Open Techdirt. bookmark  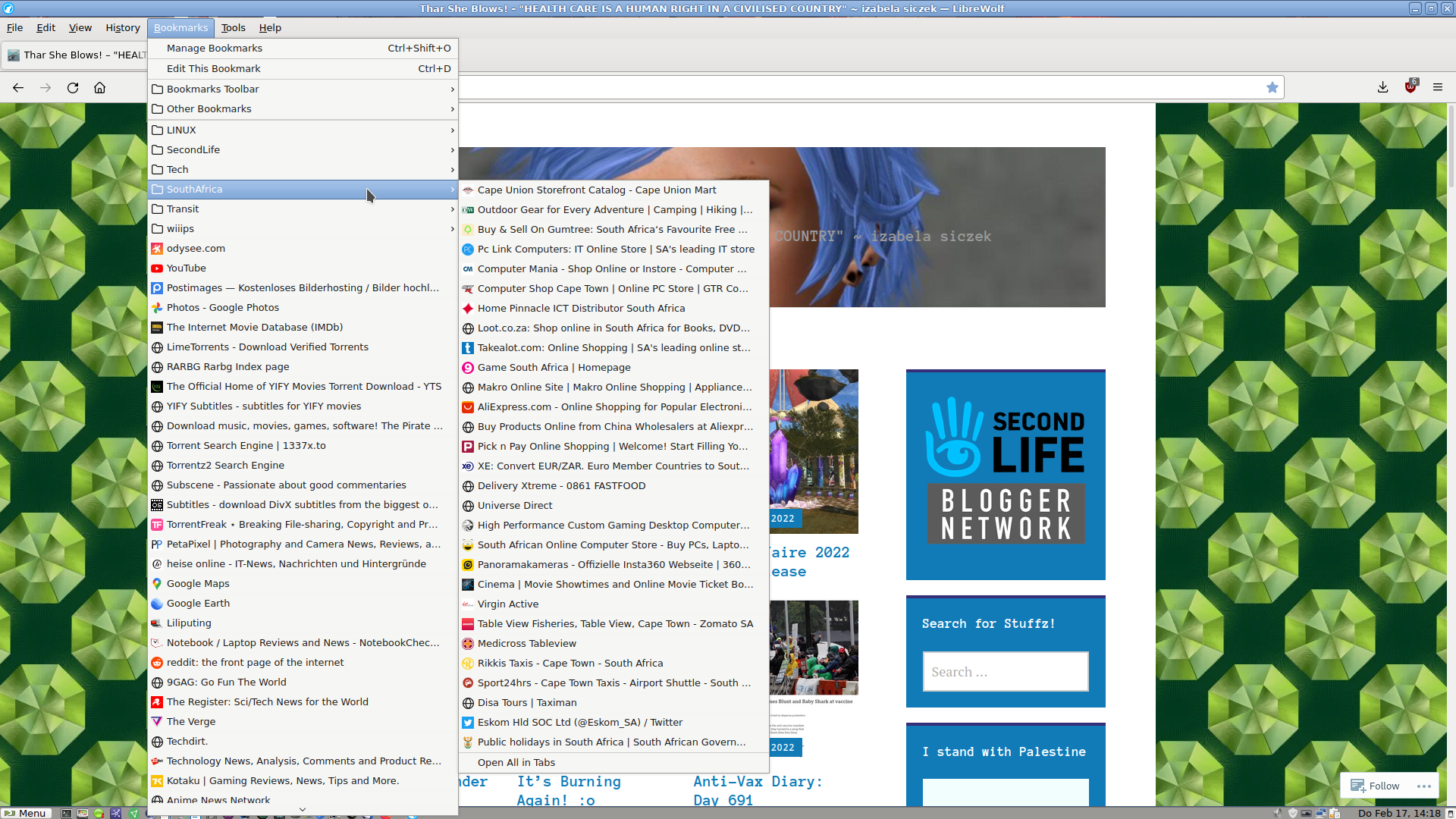303,742
